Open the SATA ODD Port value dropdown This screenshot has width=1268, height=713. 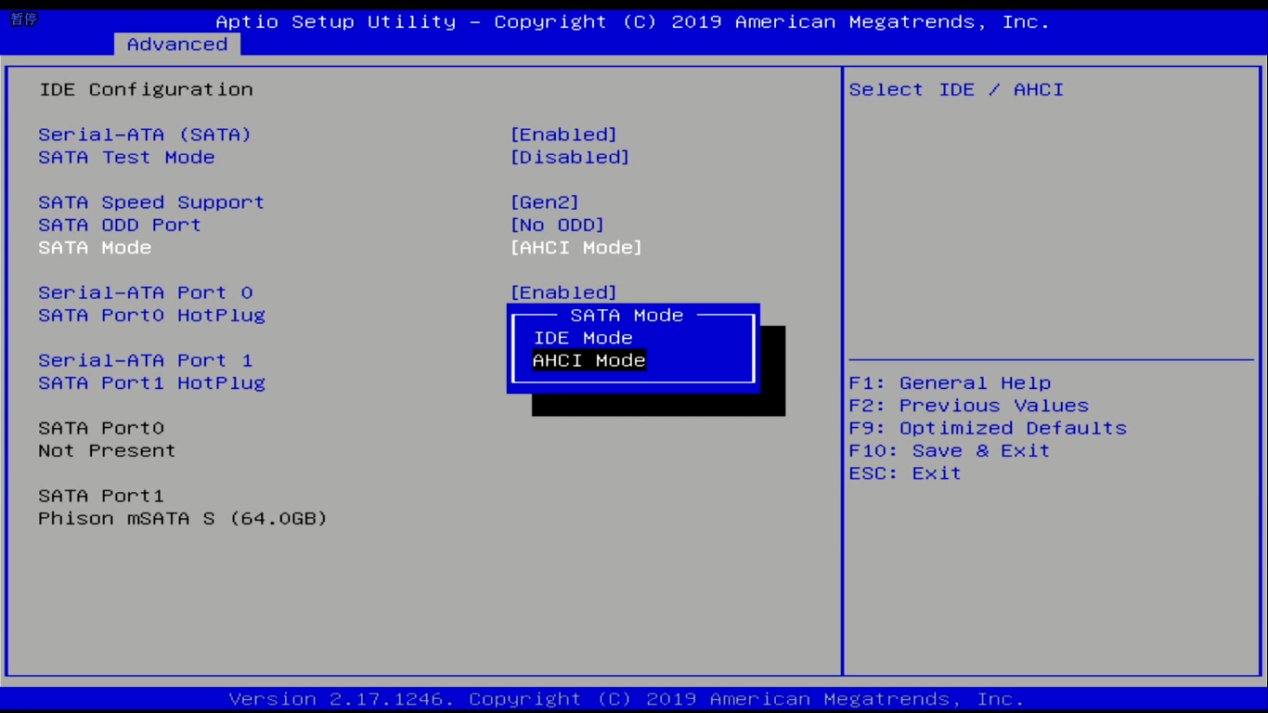pos(557,226)
